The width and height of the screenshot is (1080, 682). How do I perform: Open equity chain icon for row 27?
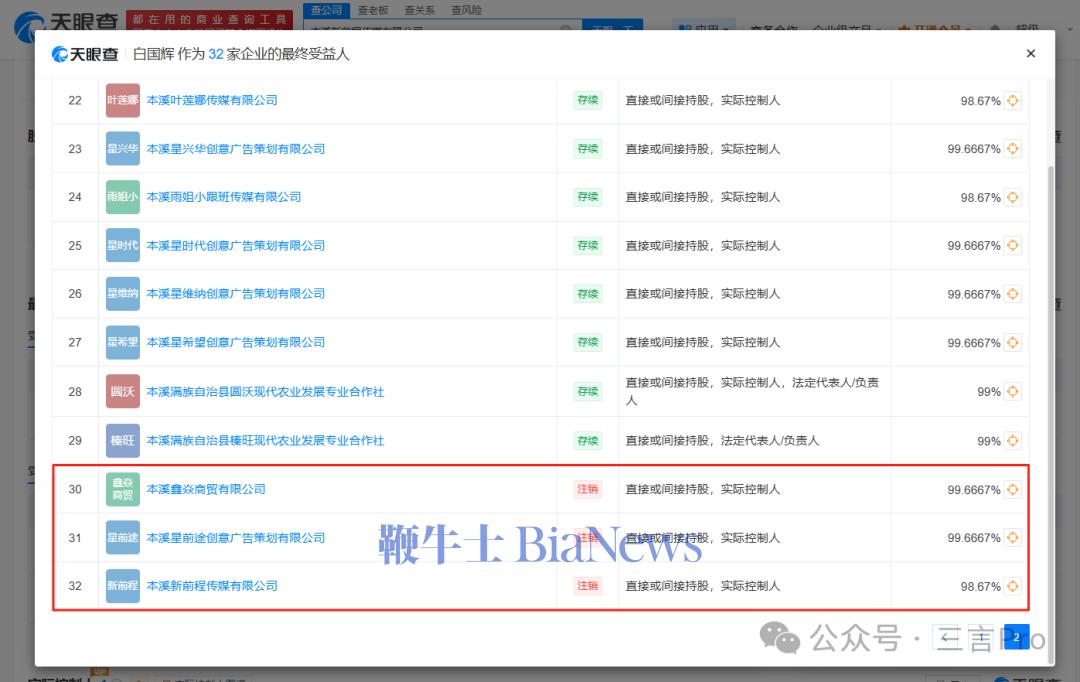click(x=1012, y=342)
